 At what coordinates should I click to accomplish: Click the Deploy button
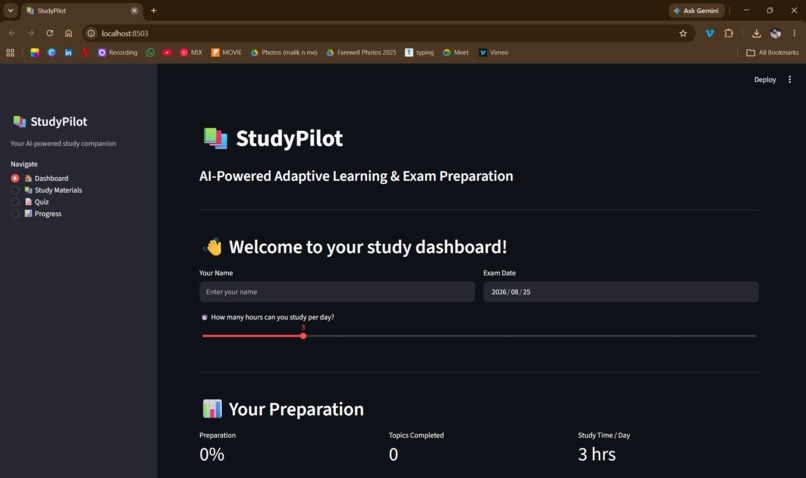(765, 80)
